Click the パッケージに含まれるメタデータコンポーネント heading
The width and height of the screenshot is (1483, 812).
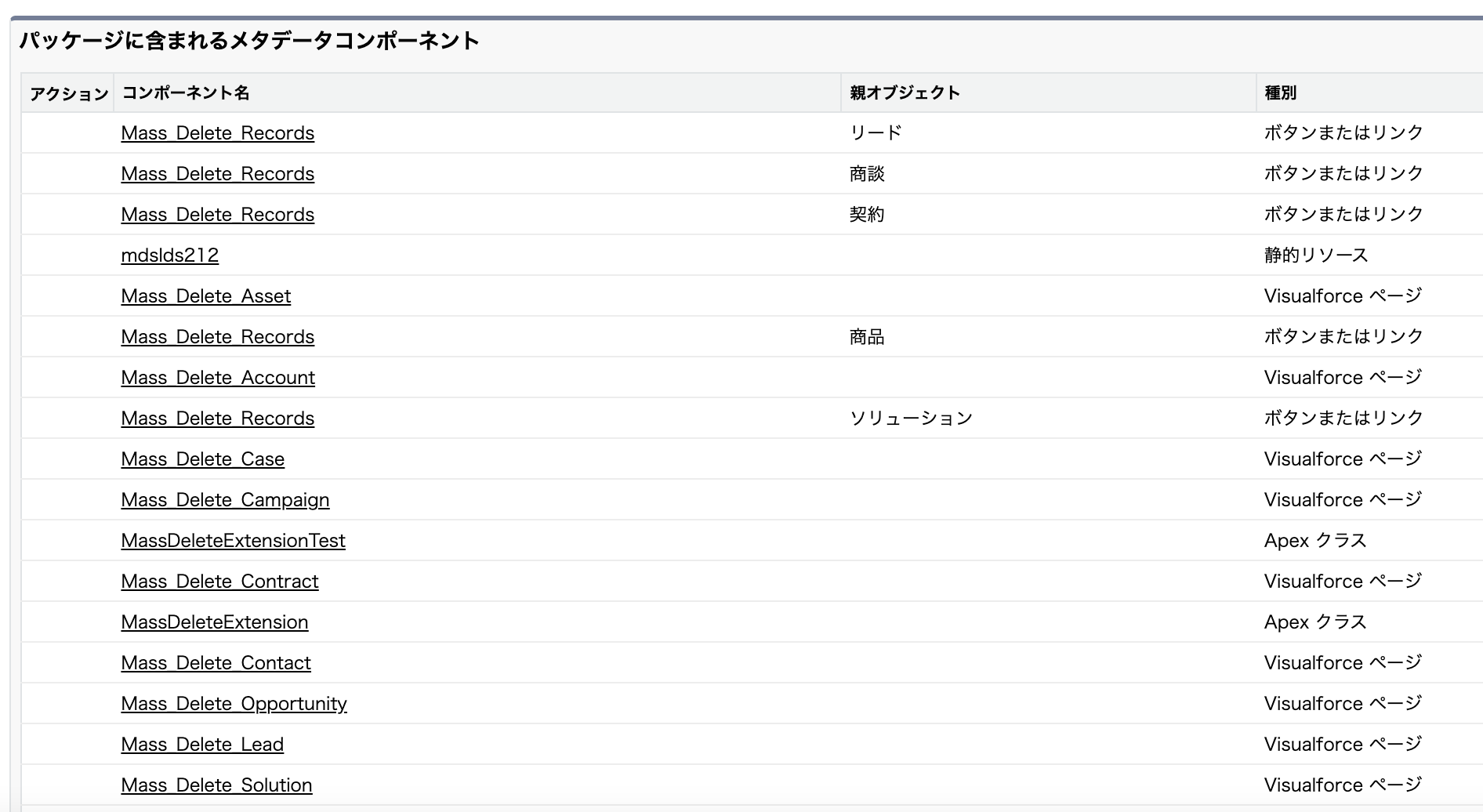coord(248,41)
